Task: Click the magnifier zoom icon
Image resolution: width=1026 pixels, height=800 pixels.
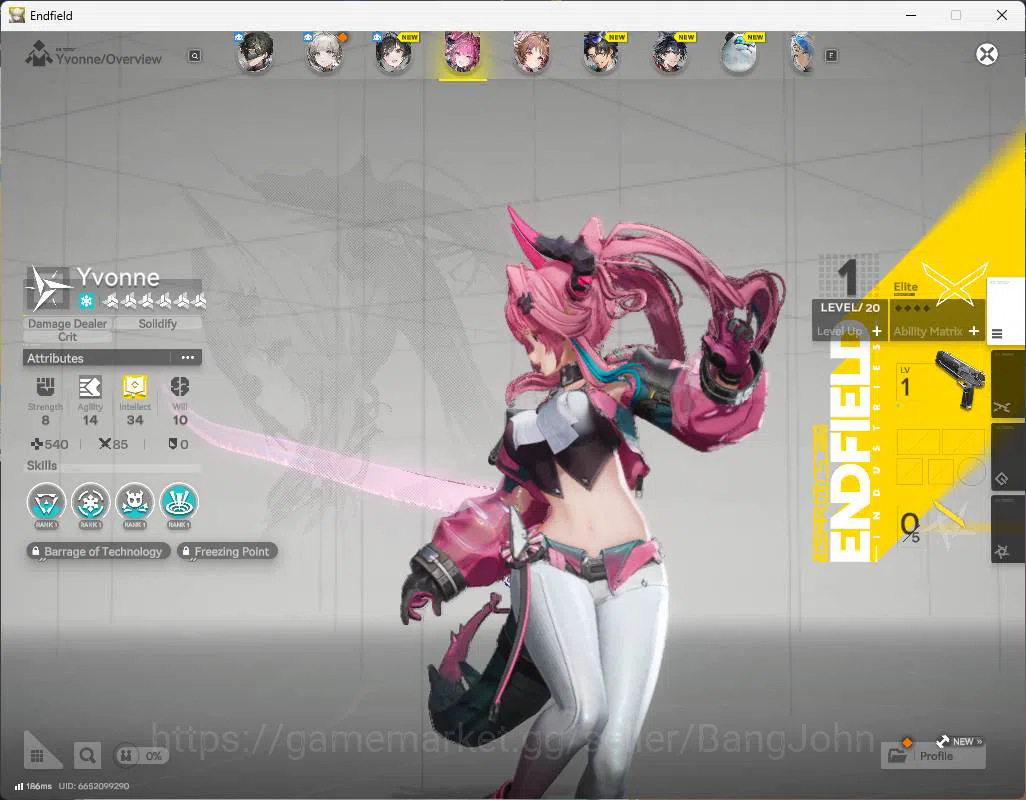Action: (86, 756)
